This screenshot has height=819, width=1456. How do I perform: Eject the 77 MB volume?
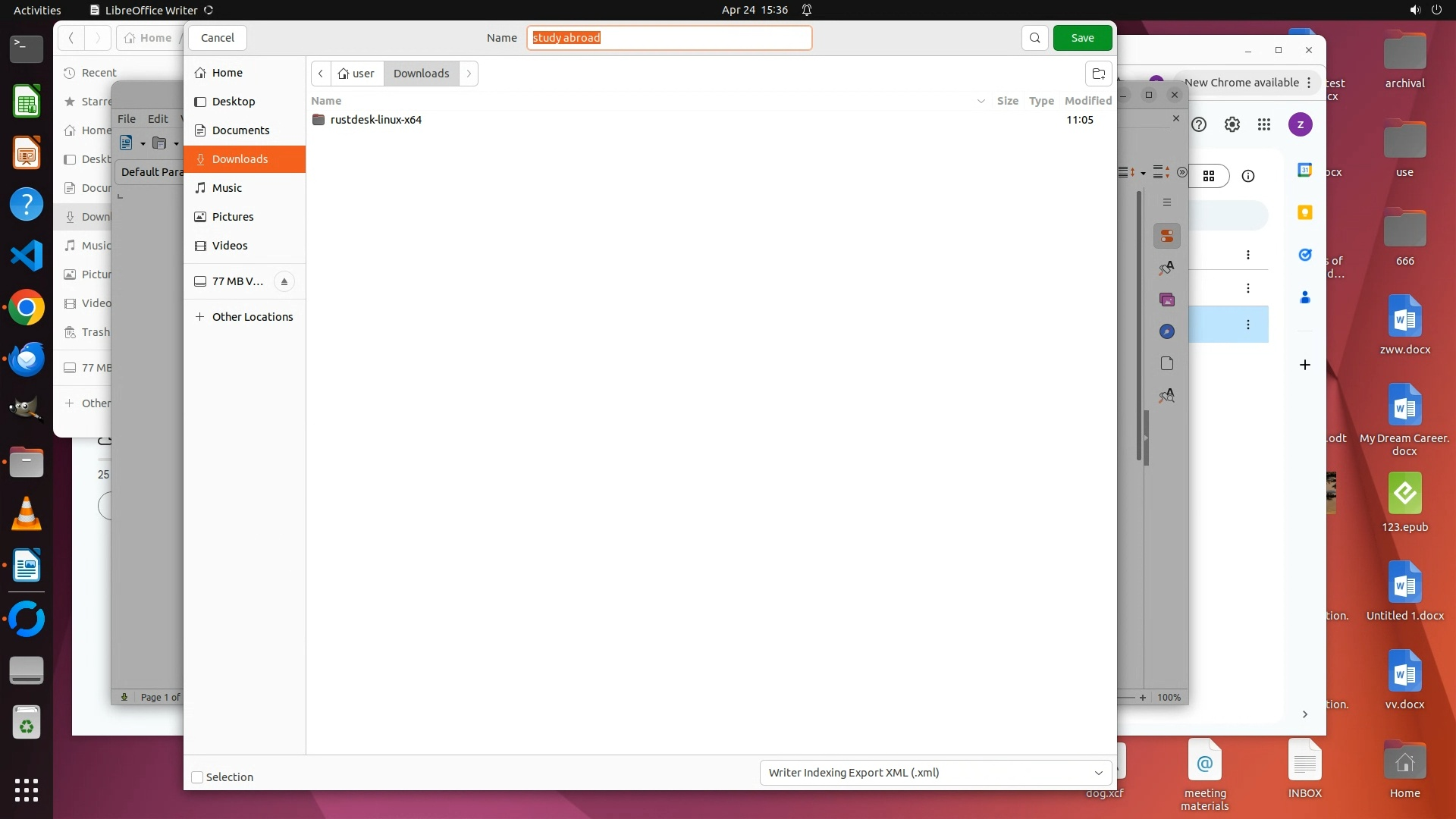point(284,281)
